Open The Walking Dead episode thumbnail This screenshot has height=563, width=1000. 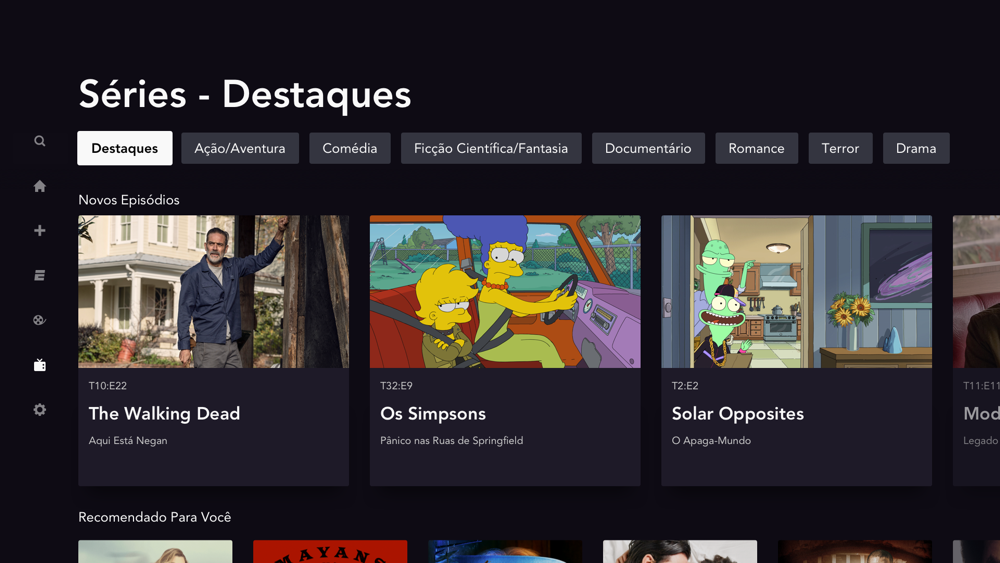click(214, 291)
